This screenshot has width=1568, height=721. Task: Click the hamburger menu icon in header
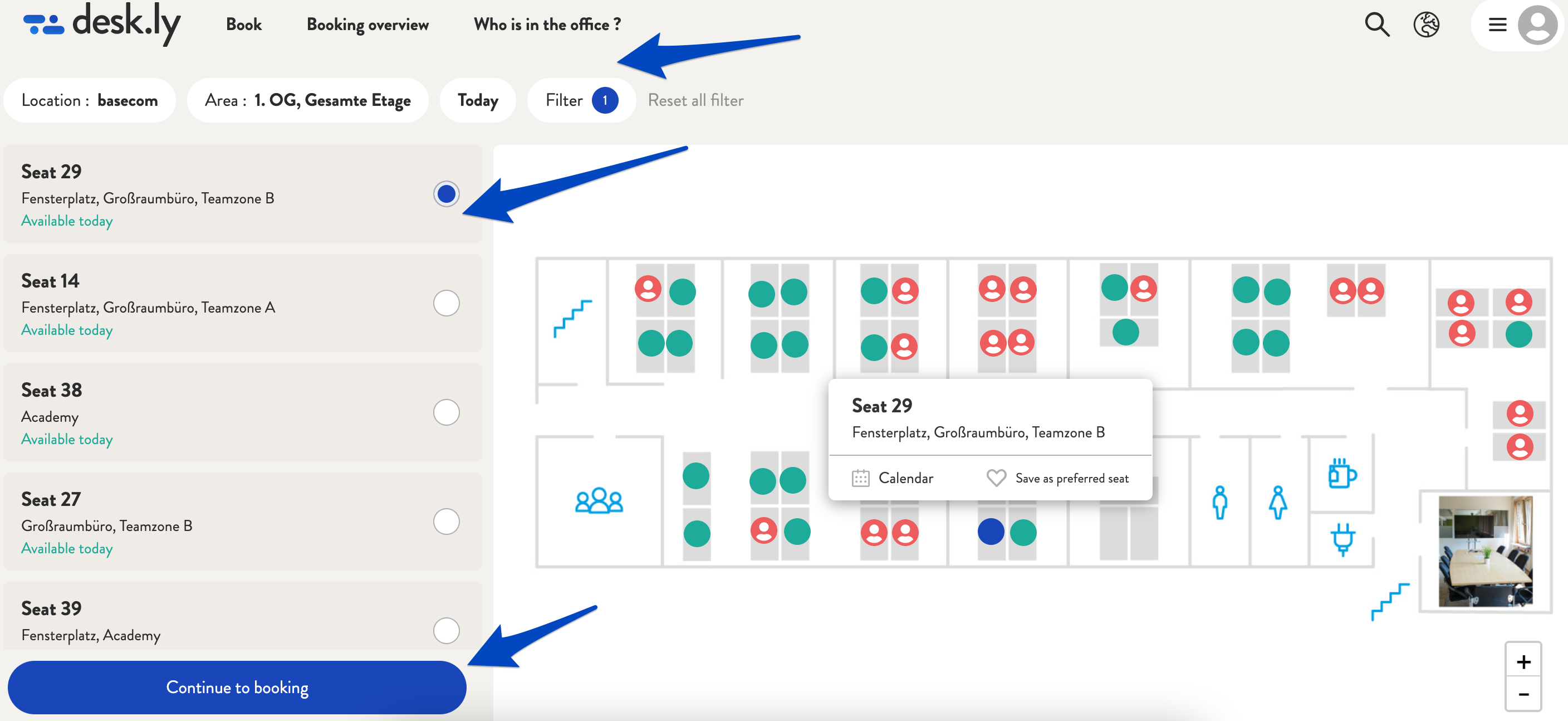click(x=1497, y=24)
